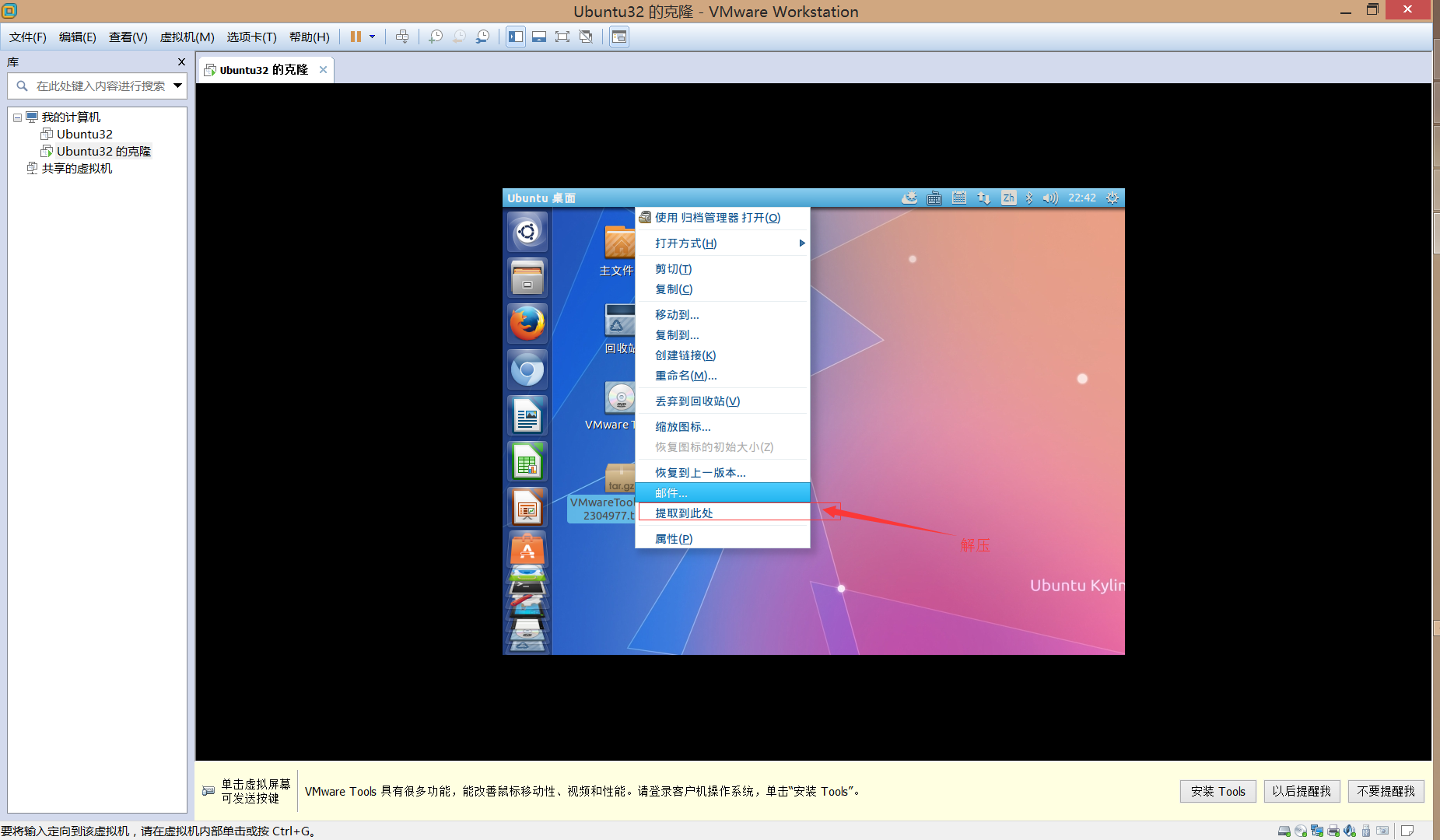Click the CD/DVD drive status bar icon
The width and height of the screenshot is (1440, 840).
point(1301,831)
